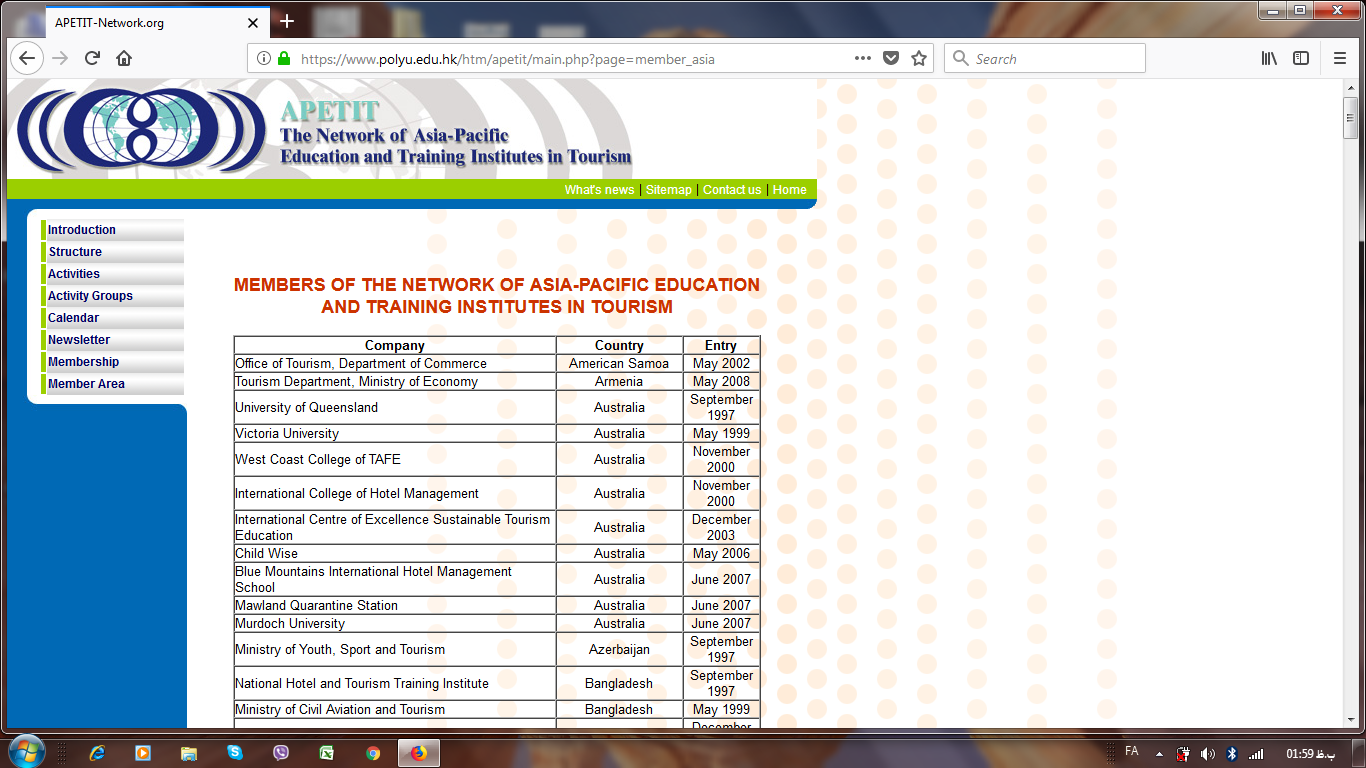Select the Firefox taskbar button
Screen dimensions: 1366x768
point(419,753)
